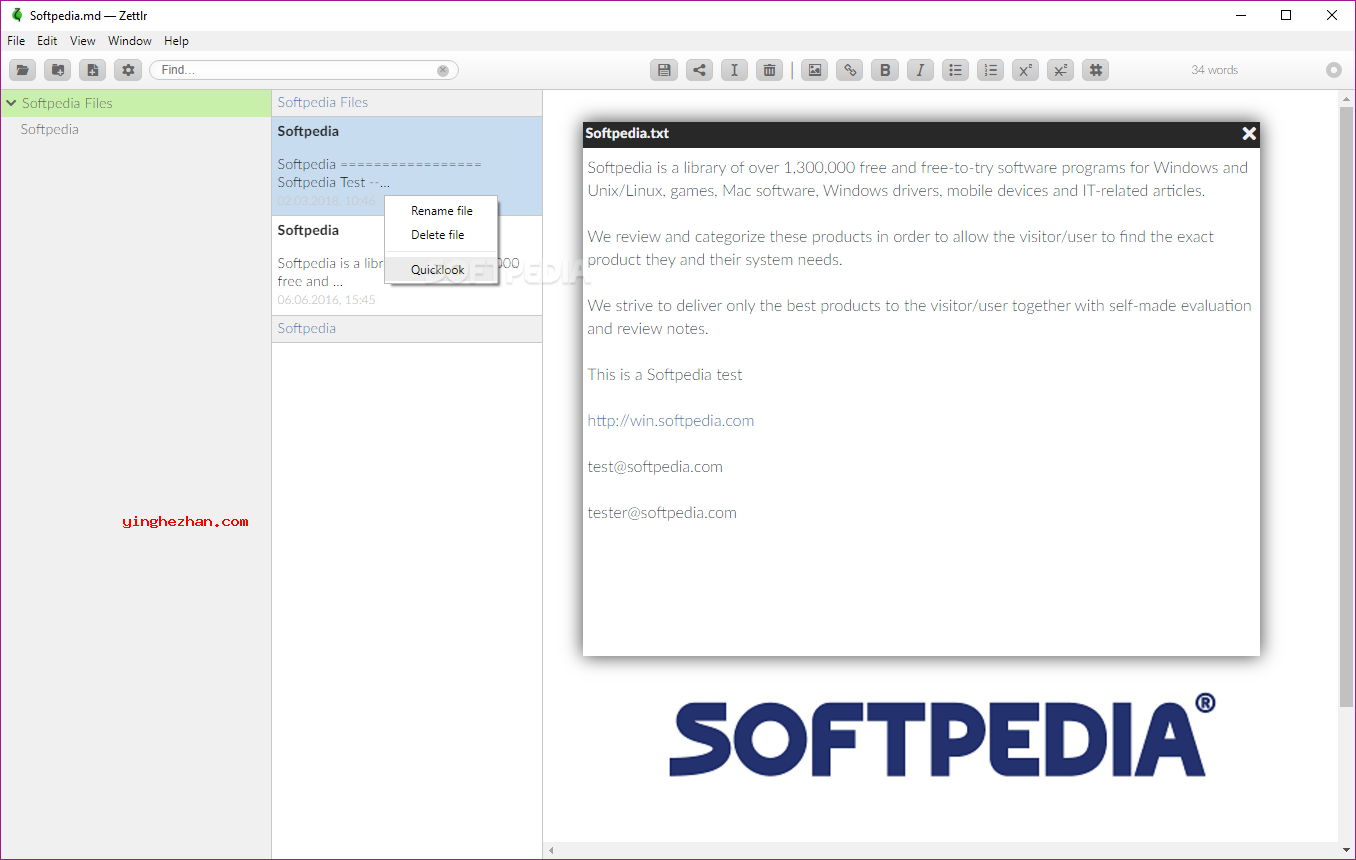This screenshot has width=1356, height=860.
Task: Open the File menu
Action: (16, 41)
